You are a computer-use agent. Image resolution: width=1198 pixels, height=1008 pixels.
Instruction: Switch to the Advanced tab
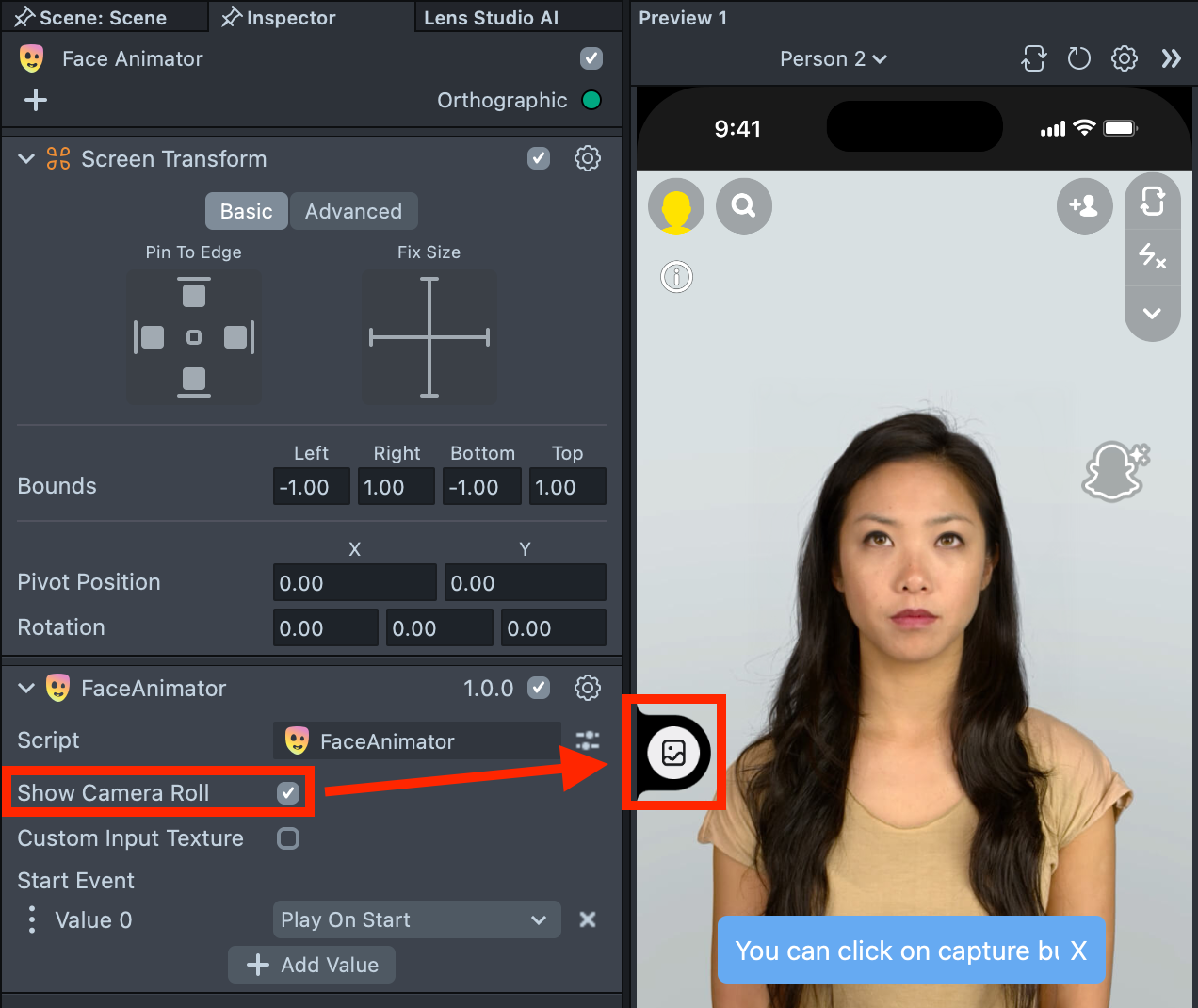[353, 211]
